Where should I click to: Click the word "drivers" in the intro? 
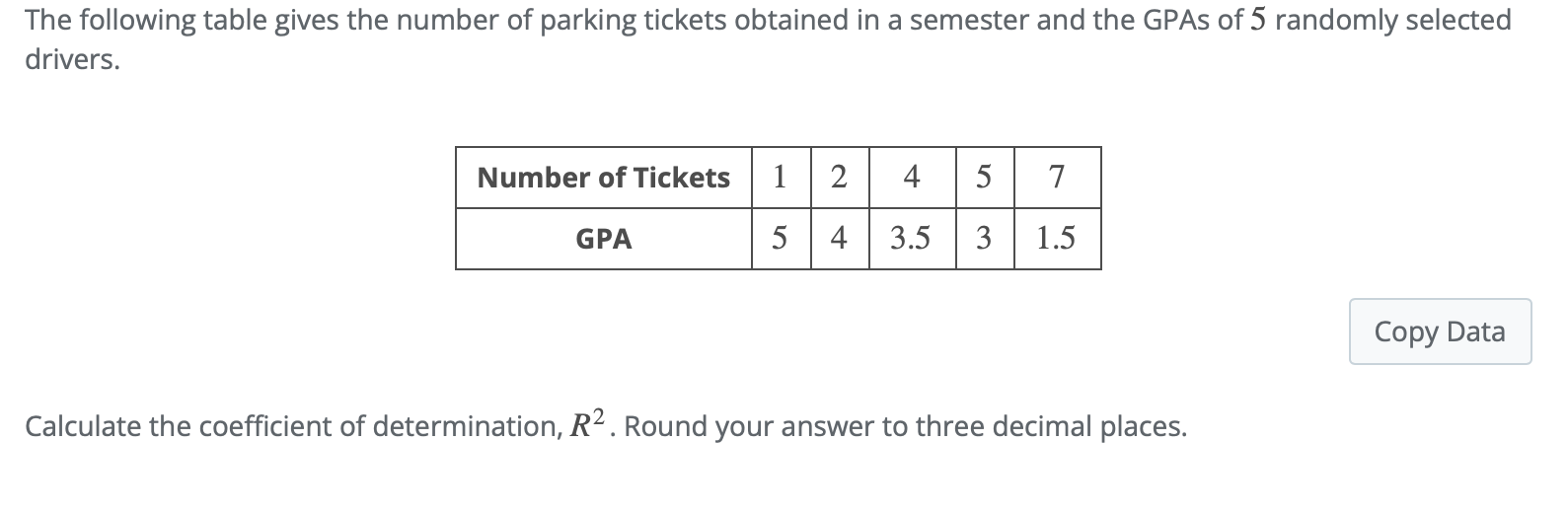pyautogui.click(x=70, y=59)
